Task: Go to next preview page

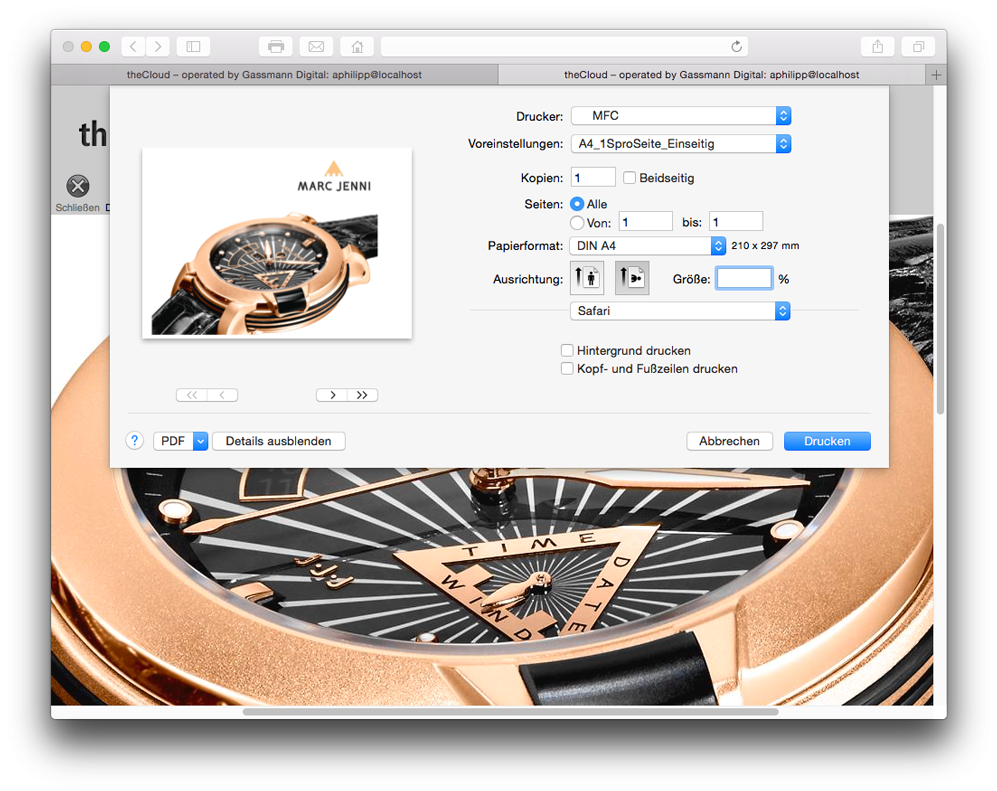Action: [x=332, y=395]
